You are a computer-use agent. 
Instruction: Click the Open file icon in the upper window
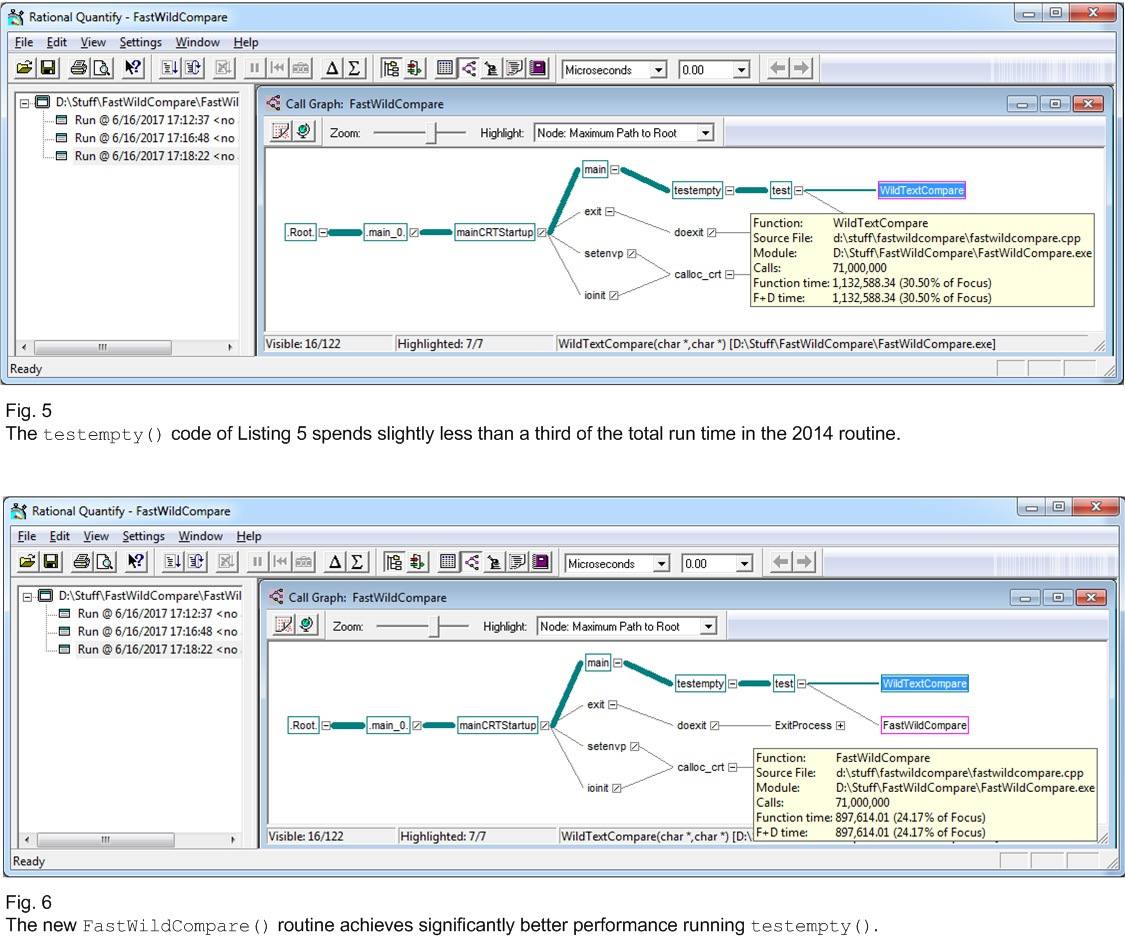[x=23, y=69]
